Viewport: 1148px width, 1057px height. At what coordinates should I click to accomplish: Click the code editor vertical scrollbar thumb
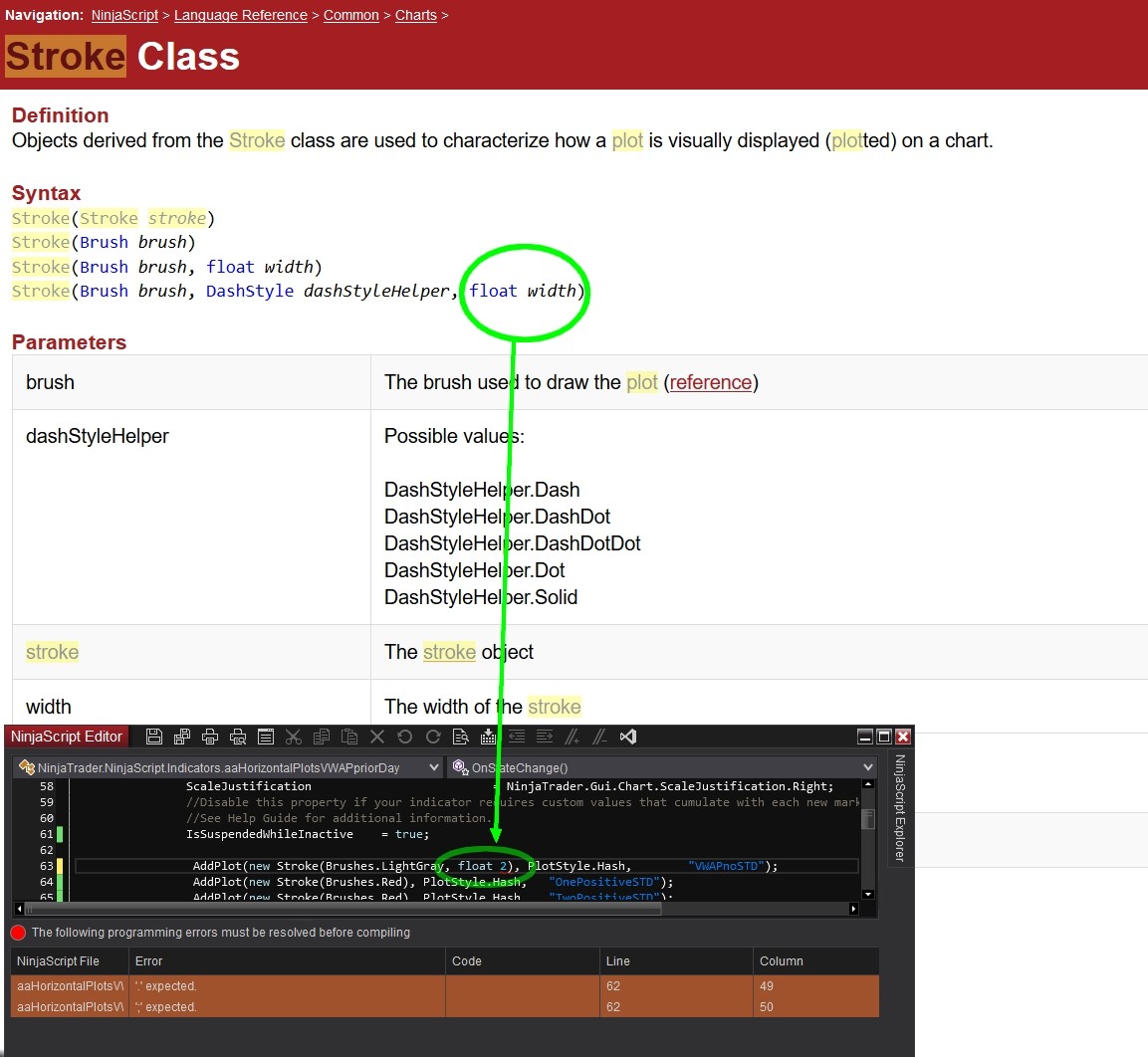coord(868,818)
